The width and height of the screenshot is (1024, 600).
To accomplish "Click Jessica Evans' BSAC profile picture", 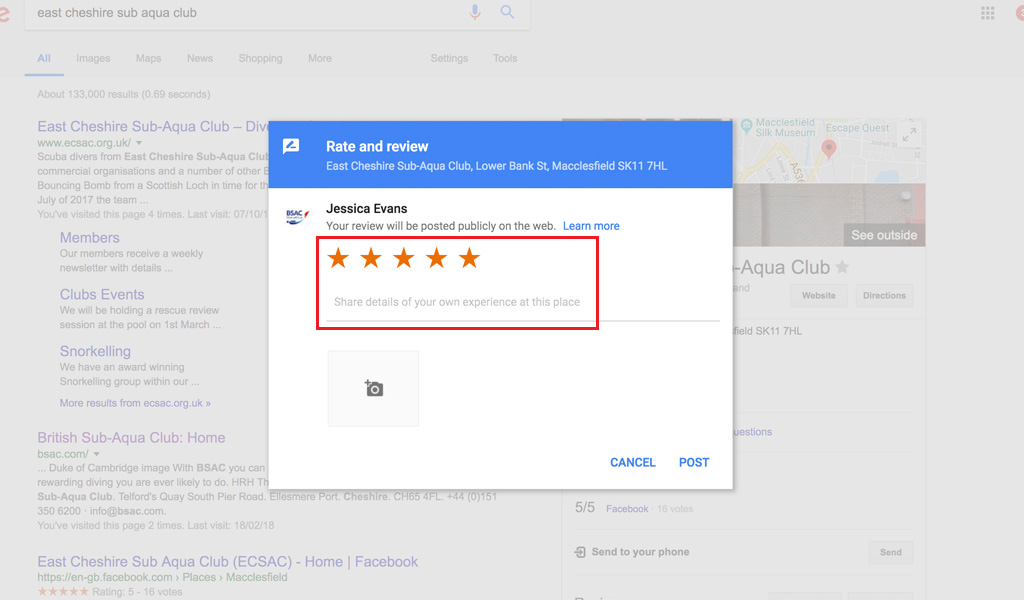I will pyautogui.click(x=297, y=216).
